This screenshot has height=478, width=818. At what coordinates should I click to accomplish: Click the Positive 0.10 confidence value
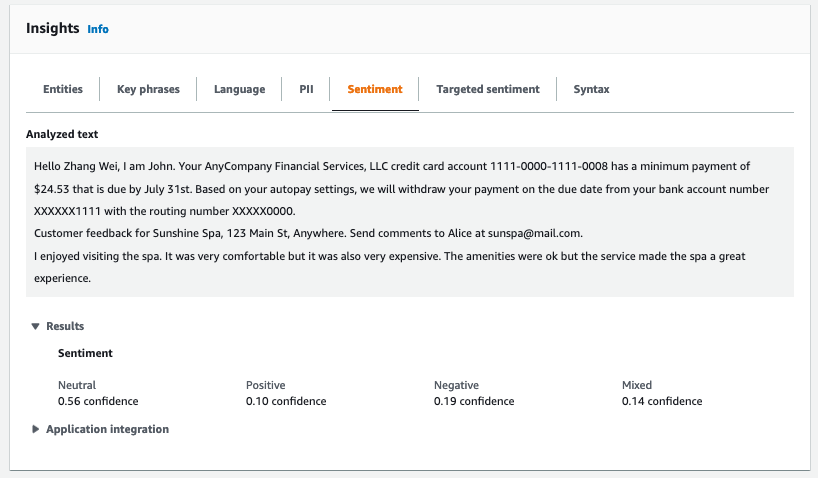click(286, 401)
